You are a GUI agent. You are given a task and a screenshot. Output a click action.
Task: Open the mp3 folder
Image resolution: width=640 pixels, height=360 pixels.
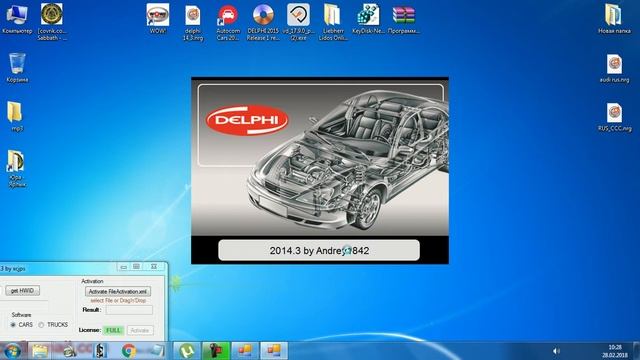[x=17, y=117]
